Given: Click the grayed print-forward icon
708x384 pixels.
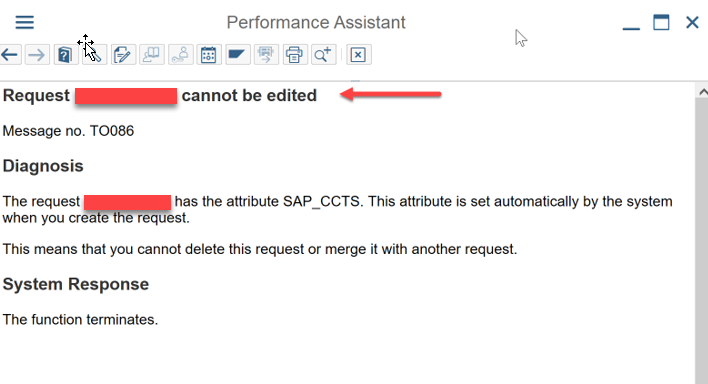Looking at the screenshot, I should [266, 55].
